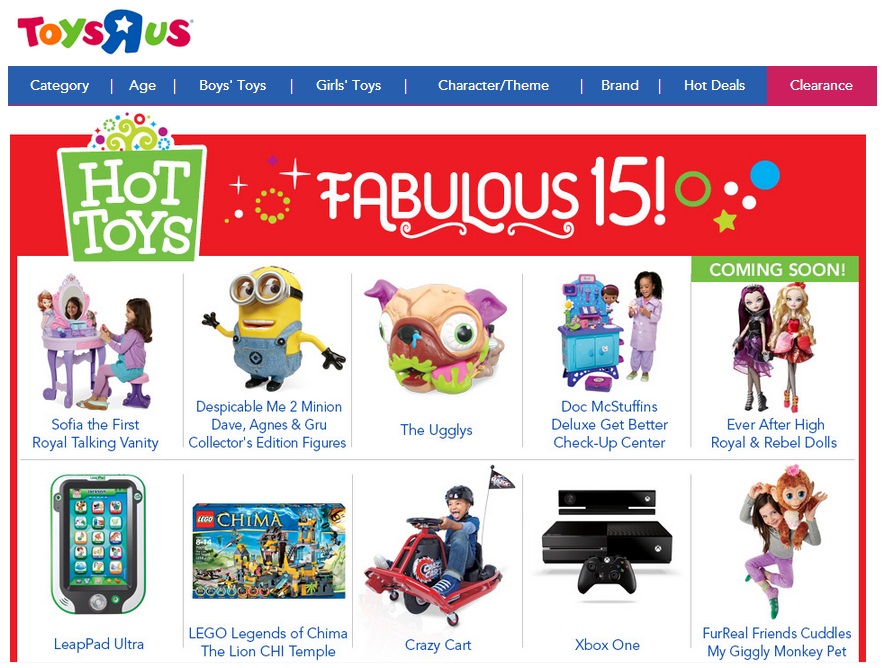The width and height of the screenshot is (889, 668).
Task: Open the Clearance tab
Action: (x=822, y=86)
